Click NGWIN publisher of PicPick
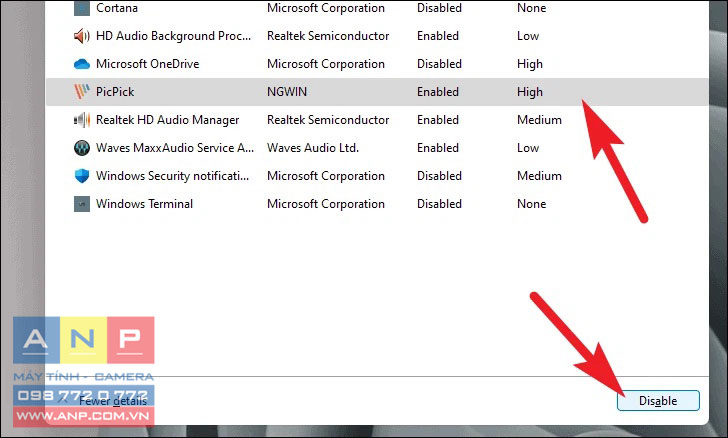Screen dimensions: 728x438 pos(287,92)
